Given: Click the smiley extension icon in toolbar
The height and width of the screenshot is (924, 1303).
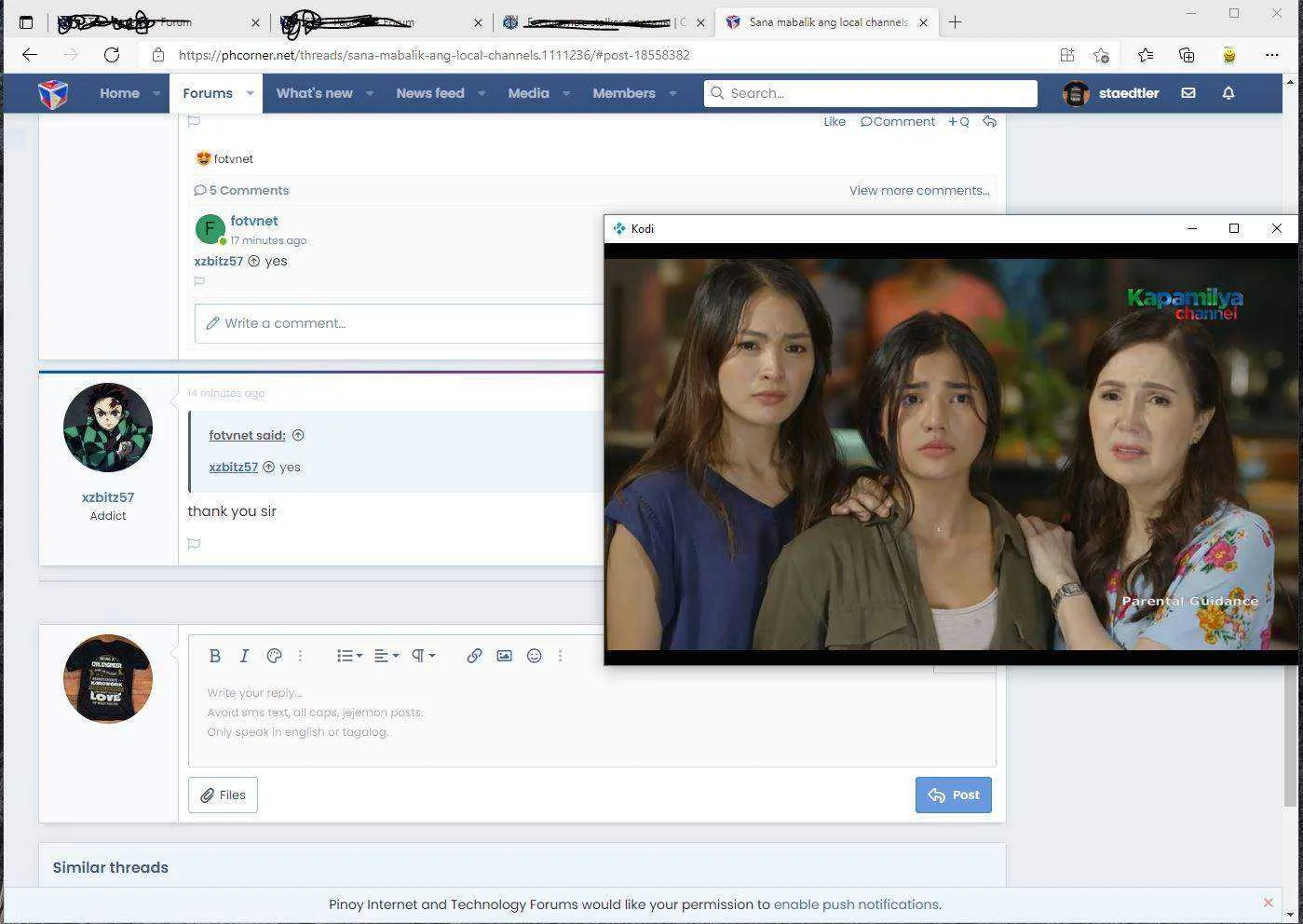Looking at the screenshot, I should tap(1229, 55).
